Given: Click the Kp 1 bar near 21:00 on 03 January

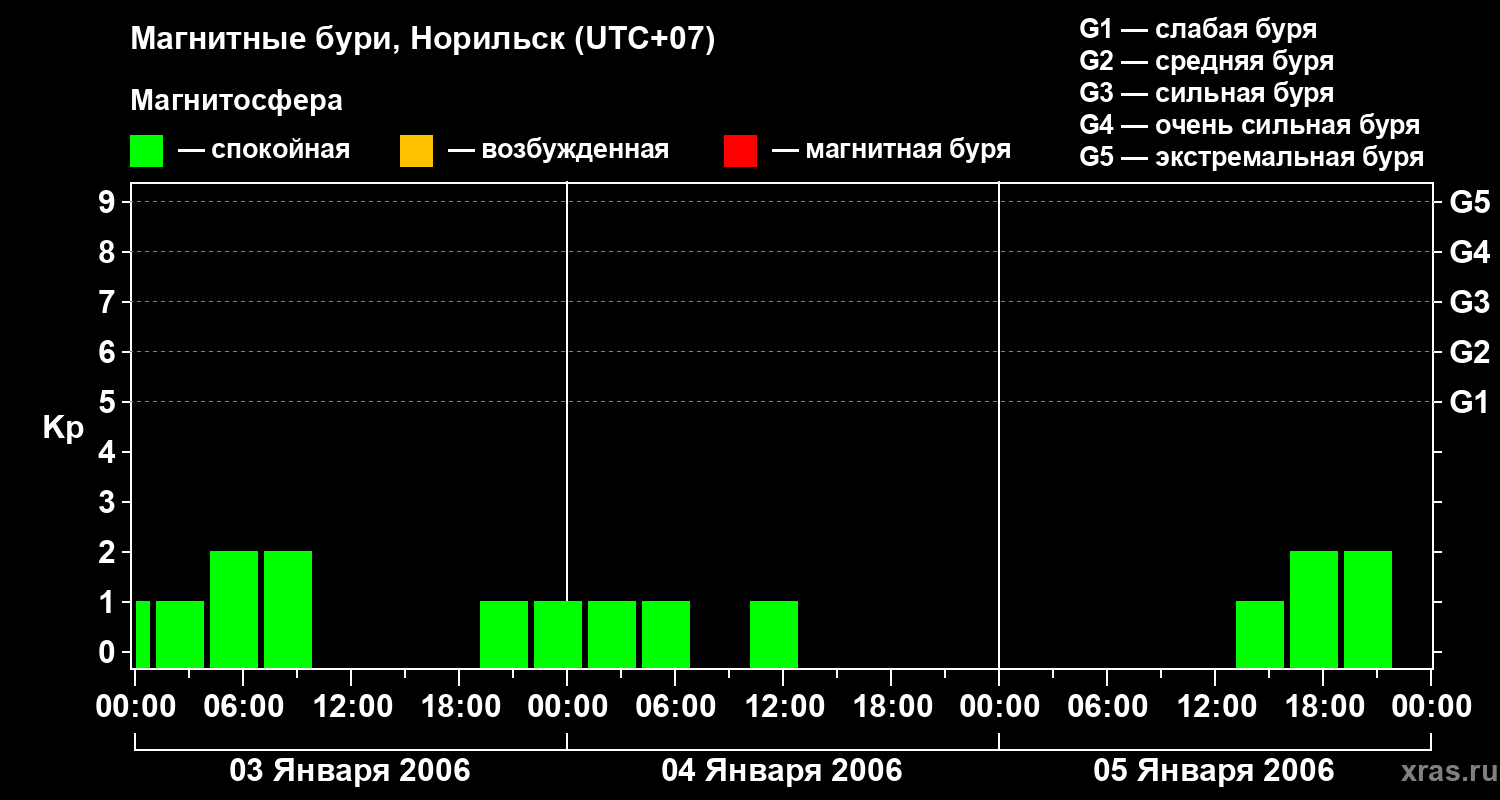Looking at the screenshot, I should (504, 634).
